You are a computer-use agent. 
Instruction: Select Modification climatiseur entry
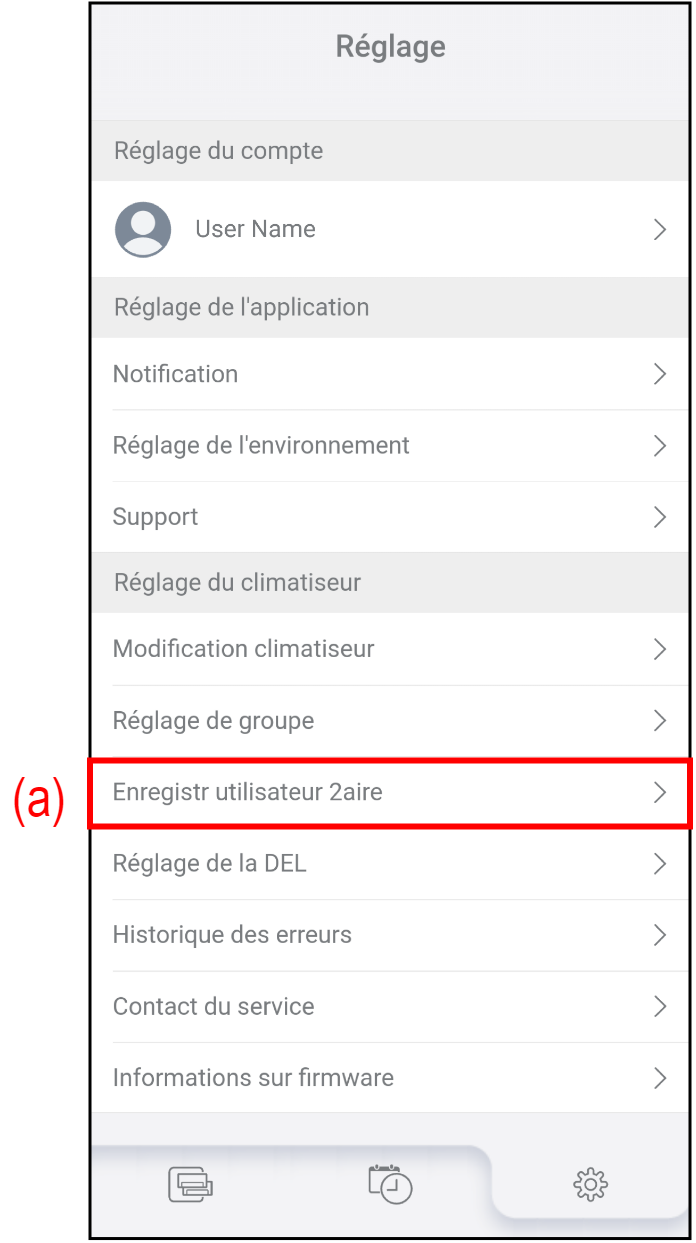(243, 649)
